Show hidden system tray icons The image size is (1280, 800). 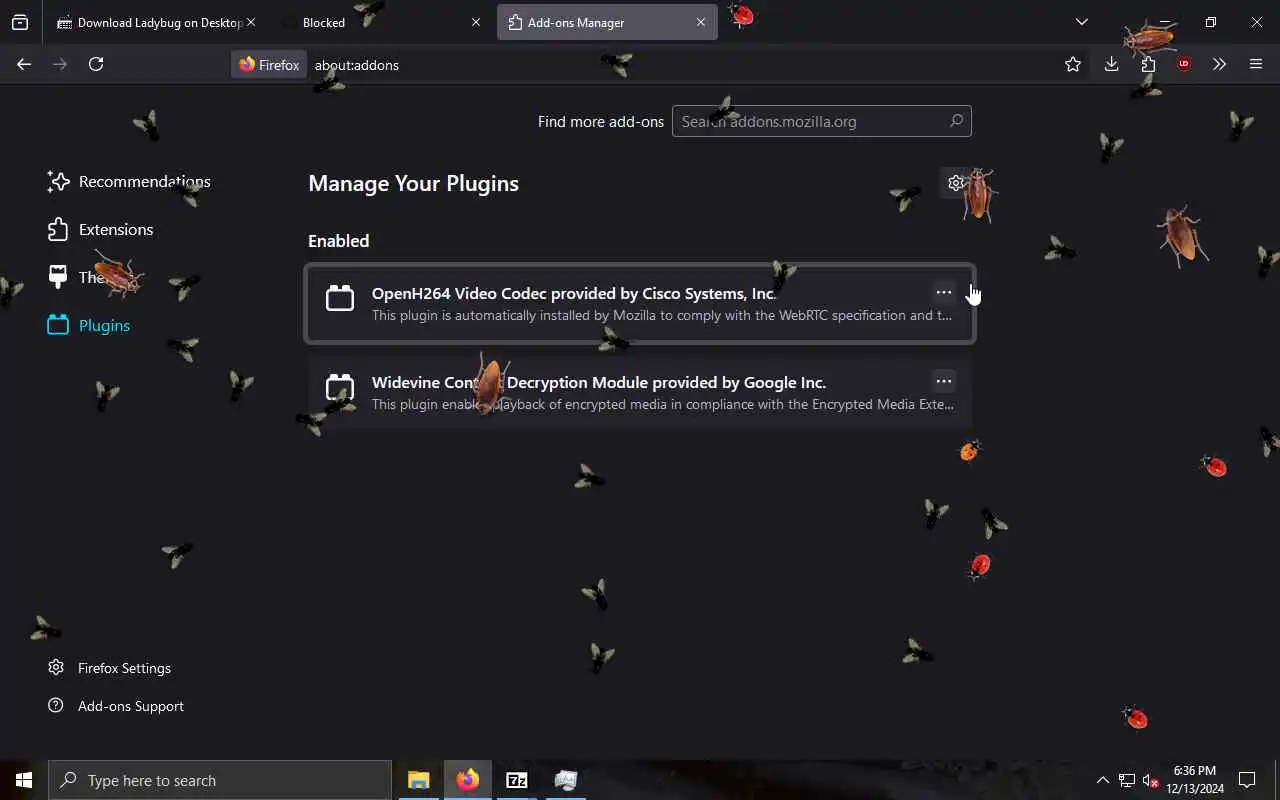point(1102,780)
